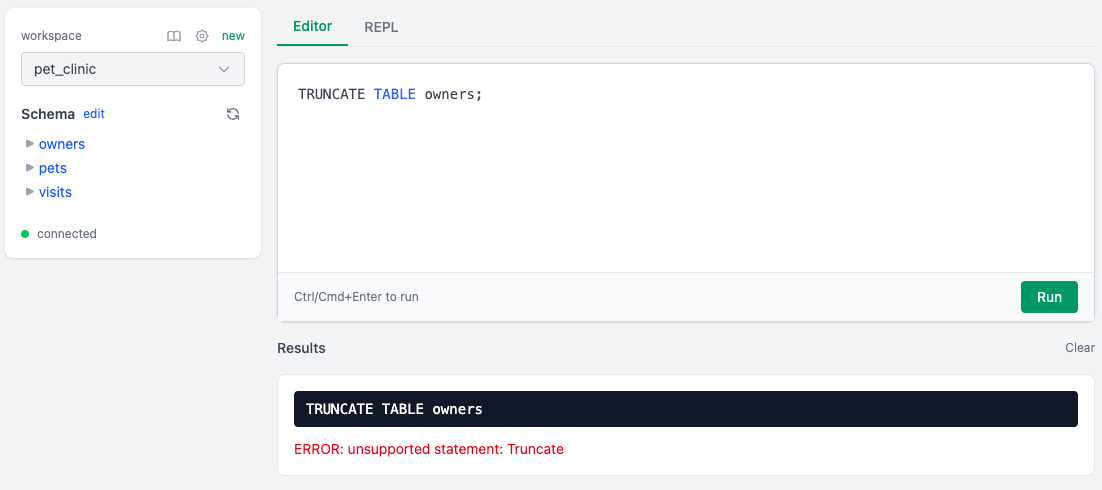Select the visits table name
The width and height of the screenshot is (1102, 490).
tap(55, 192)
